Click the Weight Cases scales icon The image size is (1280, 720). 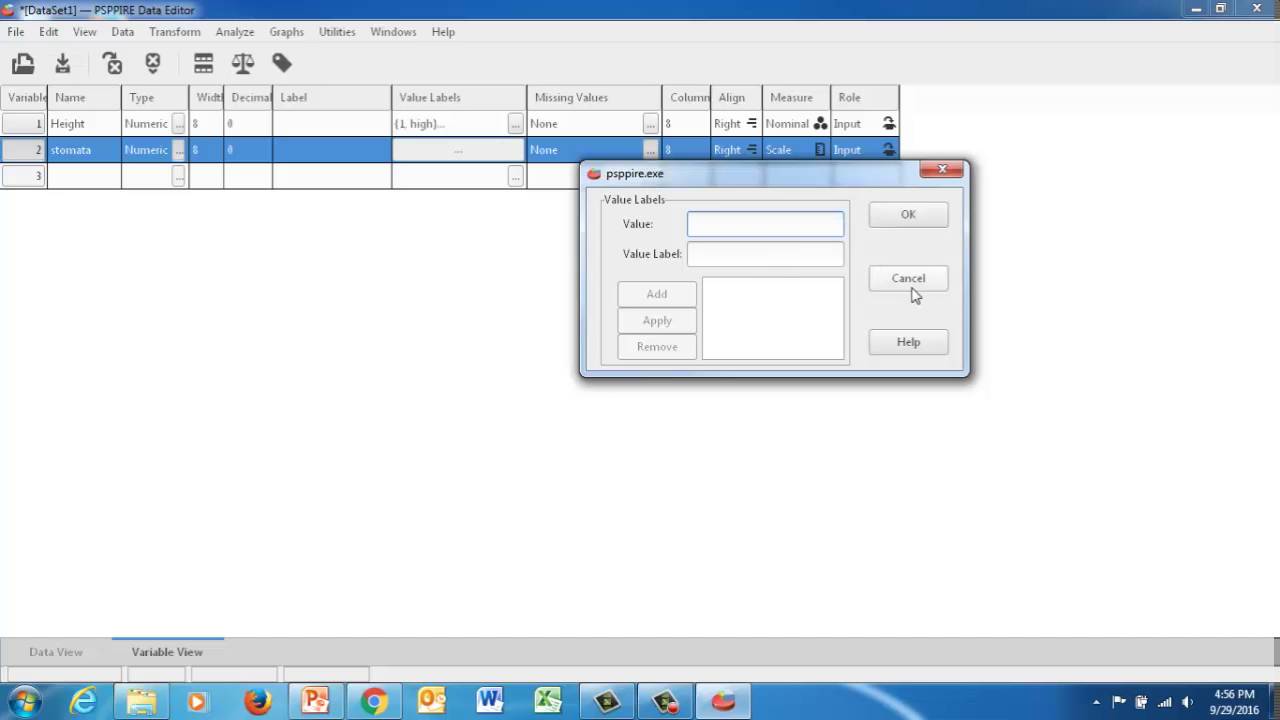click(x=243, y=64)
